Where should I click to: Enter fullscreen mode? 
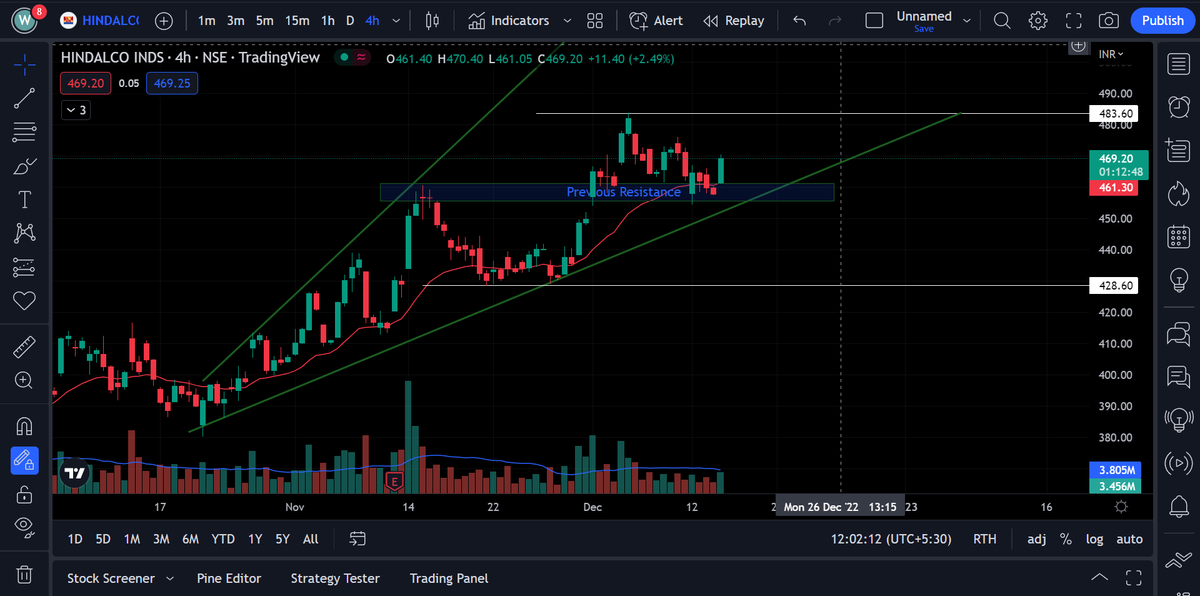[1074, 20]
